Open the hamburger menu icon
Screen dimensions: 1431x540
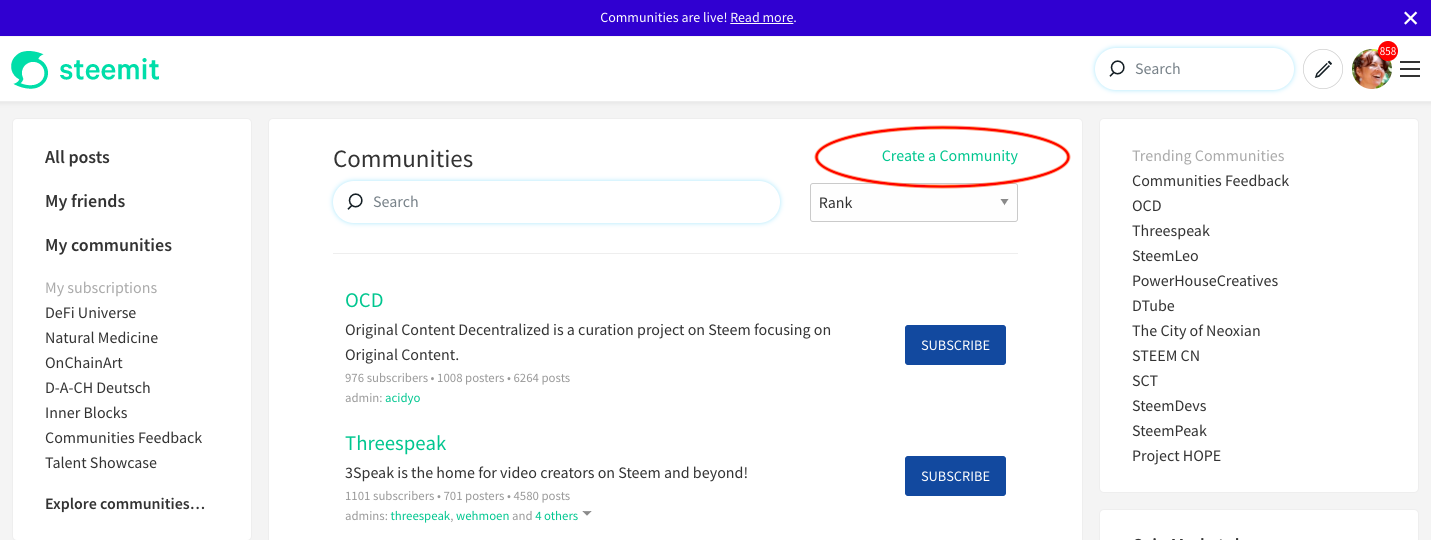1410,69
